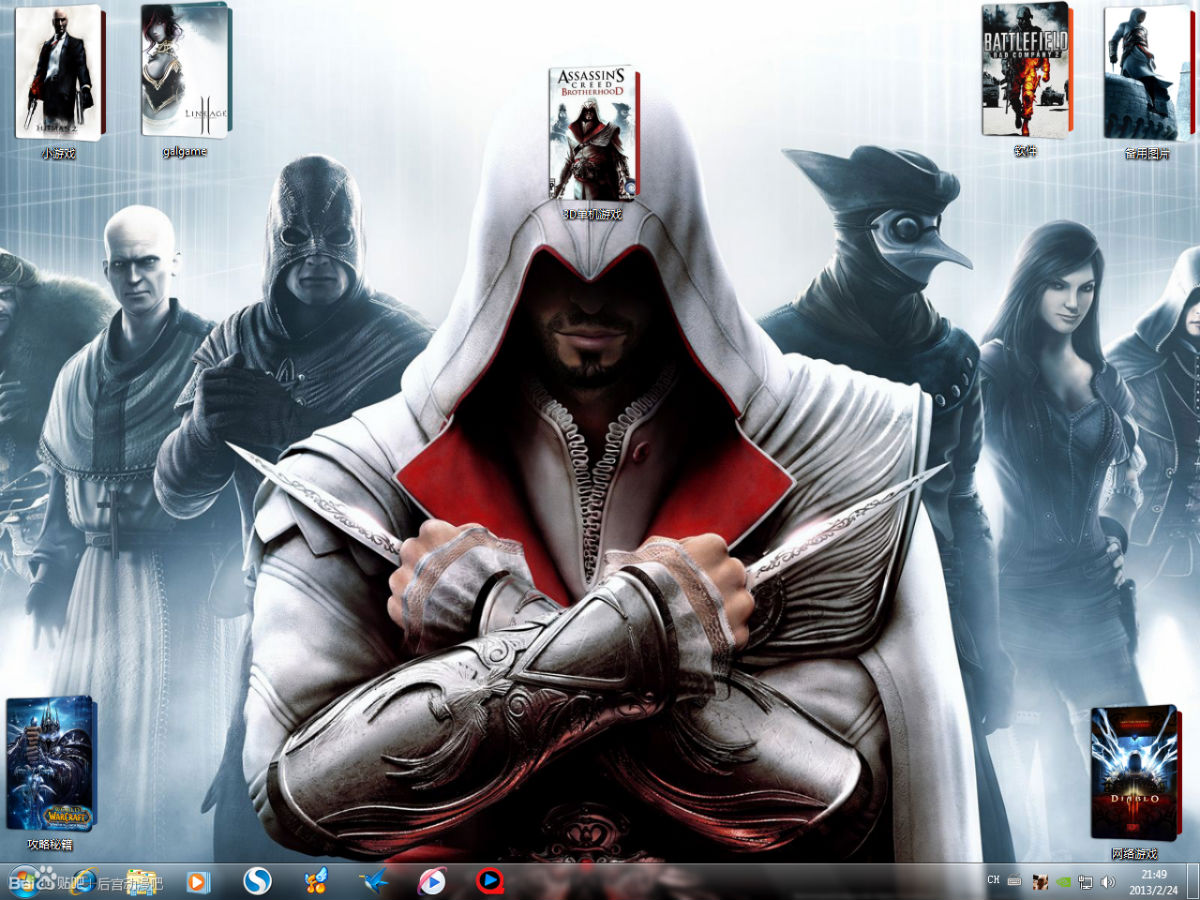Click the Show Desktop strip beside the clock
Viewport: 1200px width, 900px height.
(x=1192, y=882)
